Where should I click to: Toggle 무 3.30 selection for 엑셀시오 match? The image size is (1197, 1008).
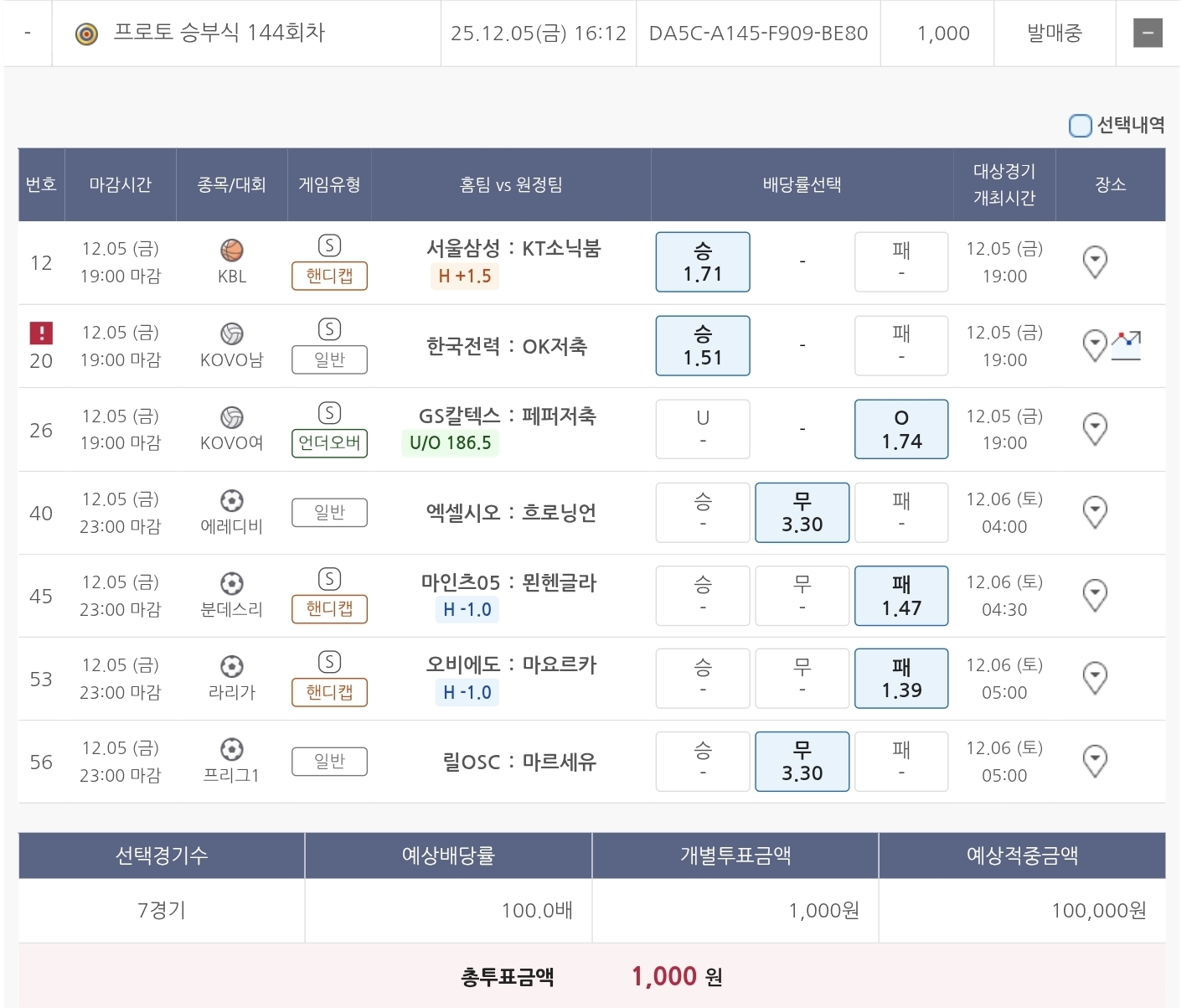[x=802, y=513]
